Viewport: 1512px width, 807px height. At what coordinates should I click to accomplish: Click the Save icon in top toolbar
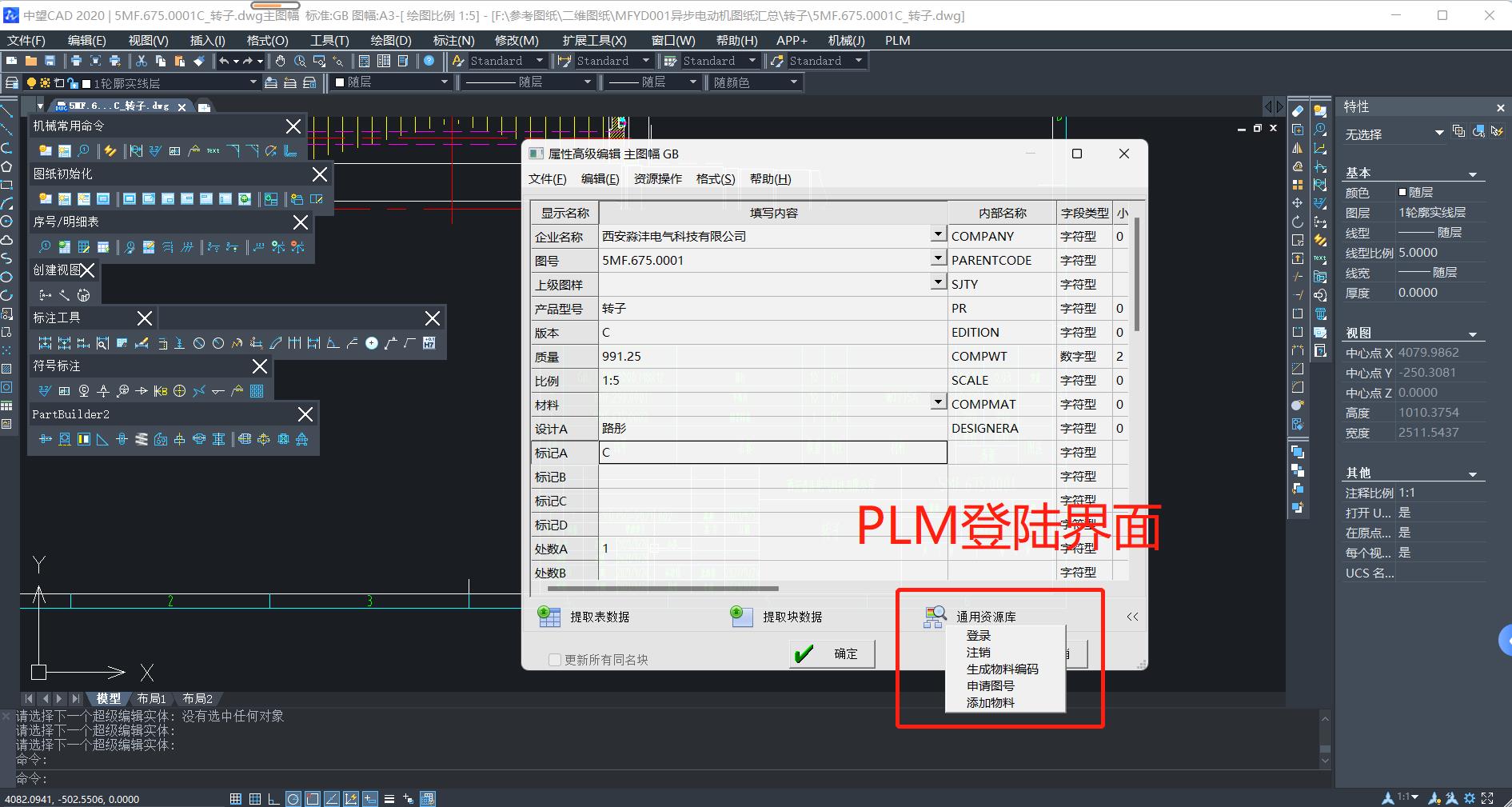click(x=50, y=61)
